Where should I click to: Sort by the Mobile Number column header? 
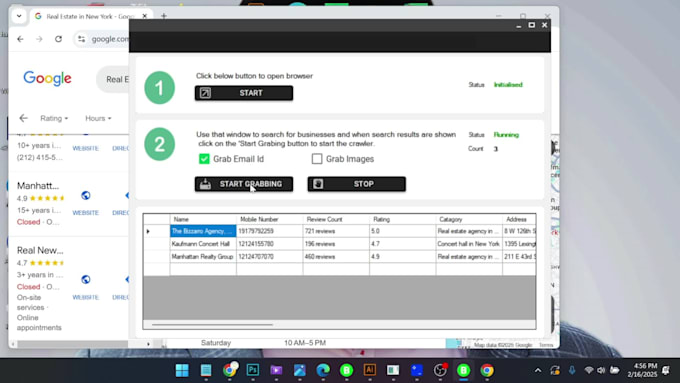pyautogui.click(x=269, y=219)
